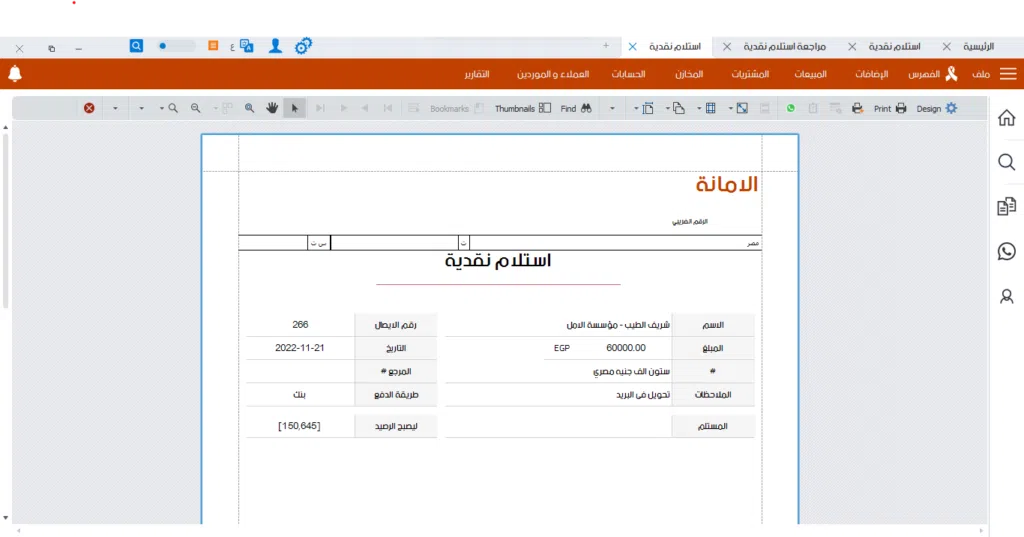Click the Print button in viewer toolbar
The image size is (1024, 537).
(x=890, y=108)
